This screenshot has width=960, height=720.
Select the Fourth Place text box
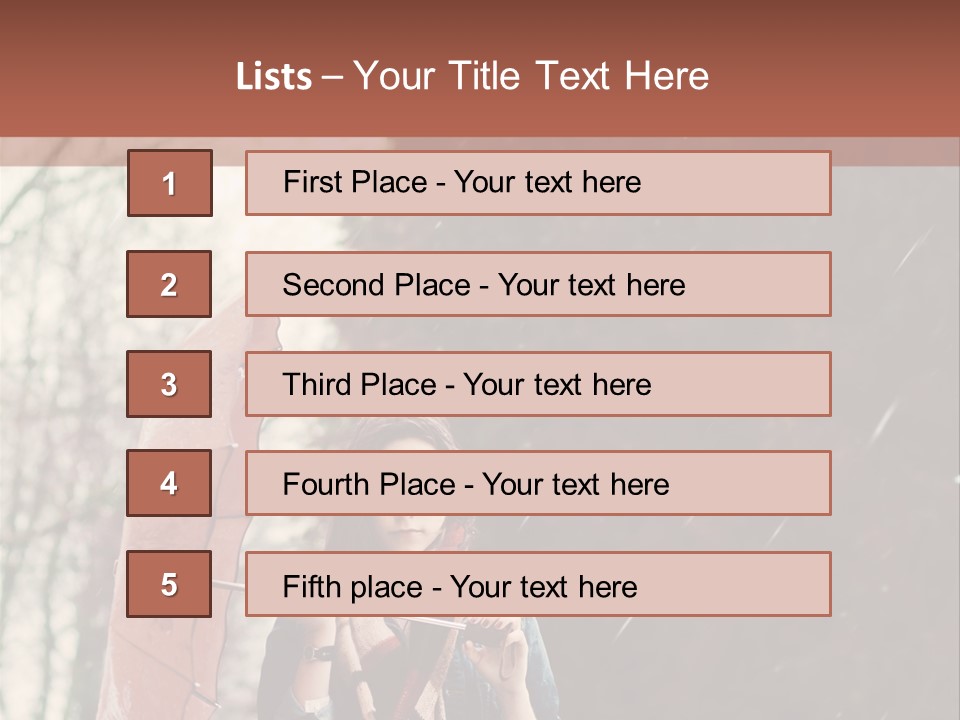pyautogui.click(x=538, y=484)
